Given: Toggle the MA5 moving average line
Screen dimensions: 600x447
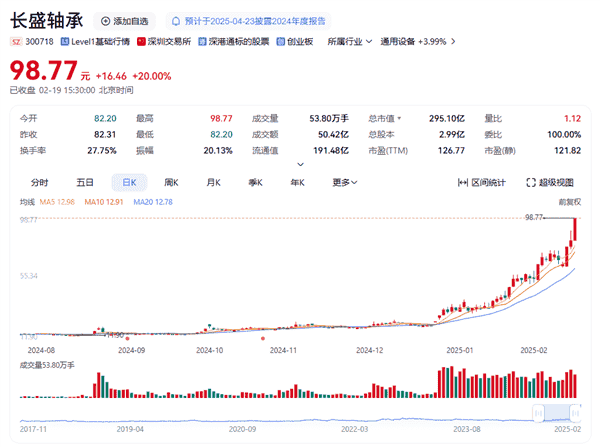Looking at the screenshot, I should pyautogui.click(x=56, y=202).
